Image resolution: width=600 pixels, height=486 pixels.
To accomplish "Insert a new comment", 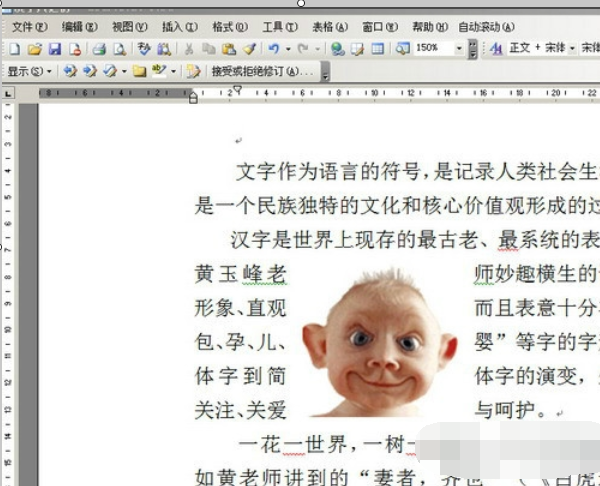I will [x=139, y=71].
